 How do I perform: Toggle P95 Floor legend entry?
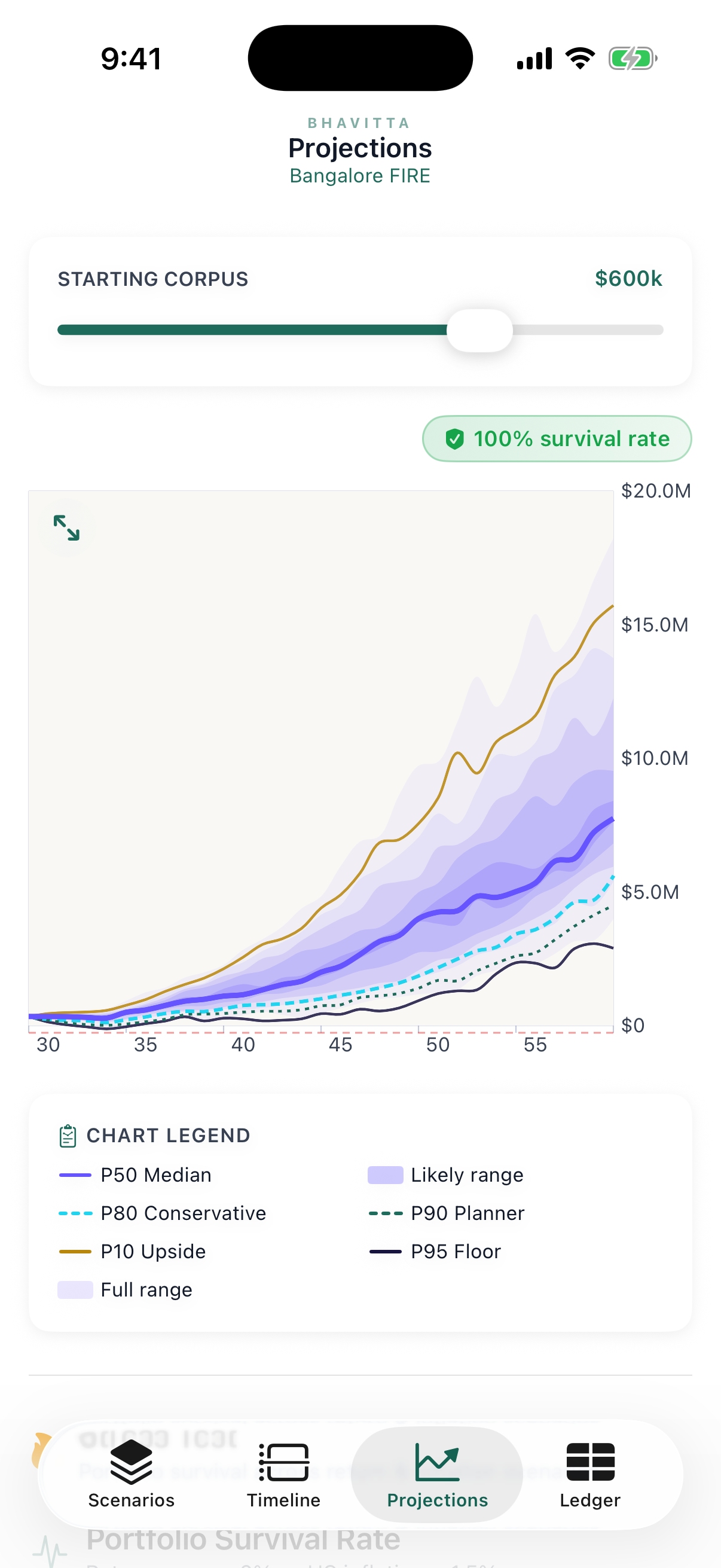435,1252
